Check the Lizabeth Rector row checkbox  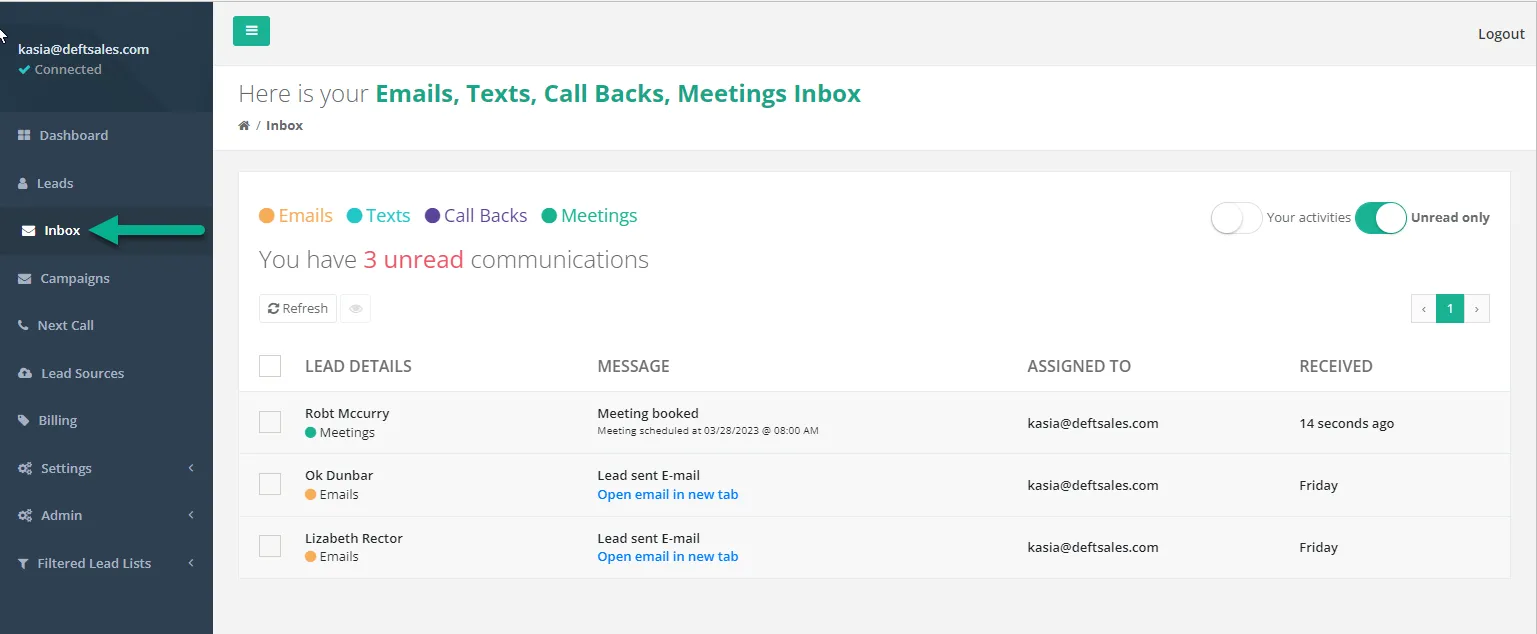click(x=270, y=546)
